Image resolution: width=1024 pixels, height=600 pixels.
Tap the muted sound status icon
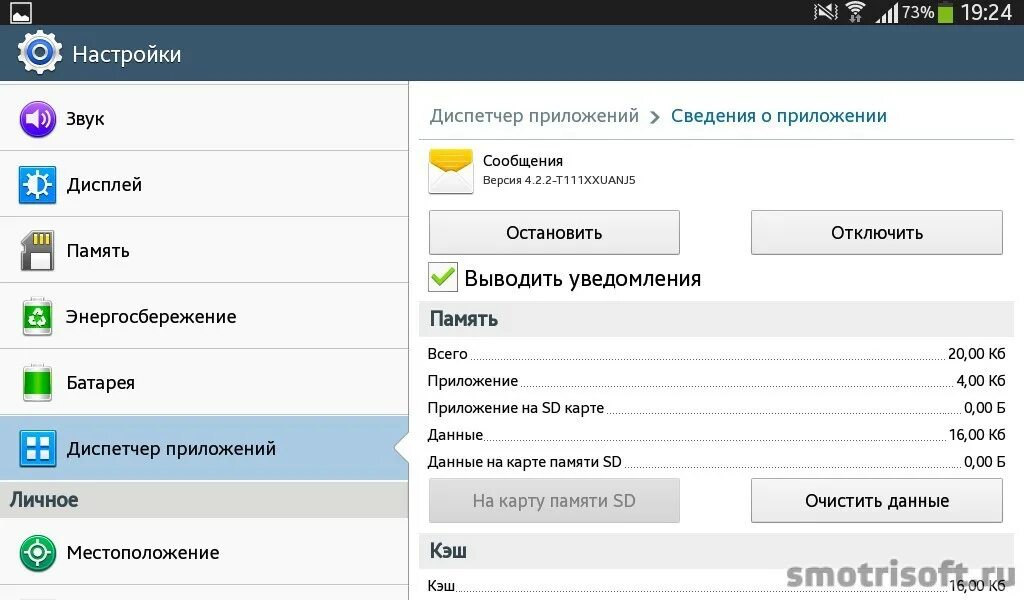825,12
